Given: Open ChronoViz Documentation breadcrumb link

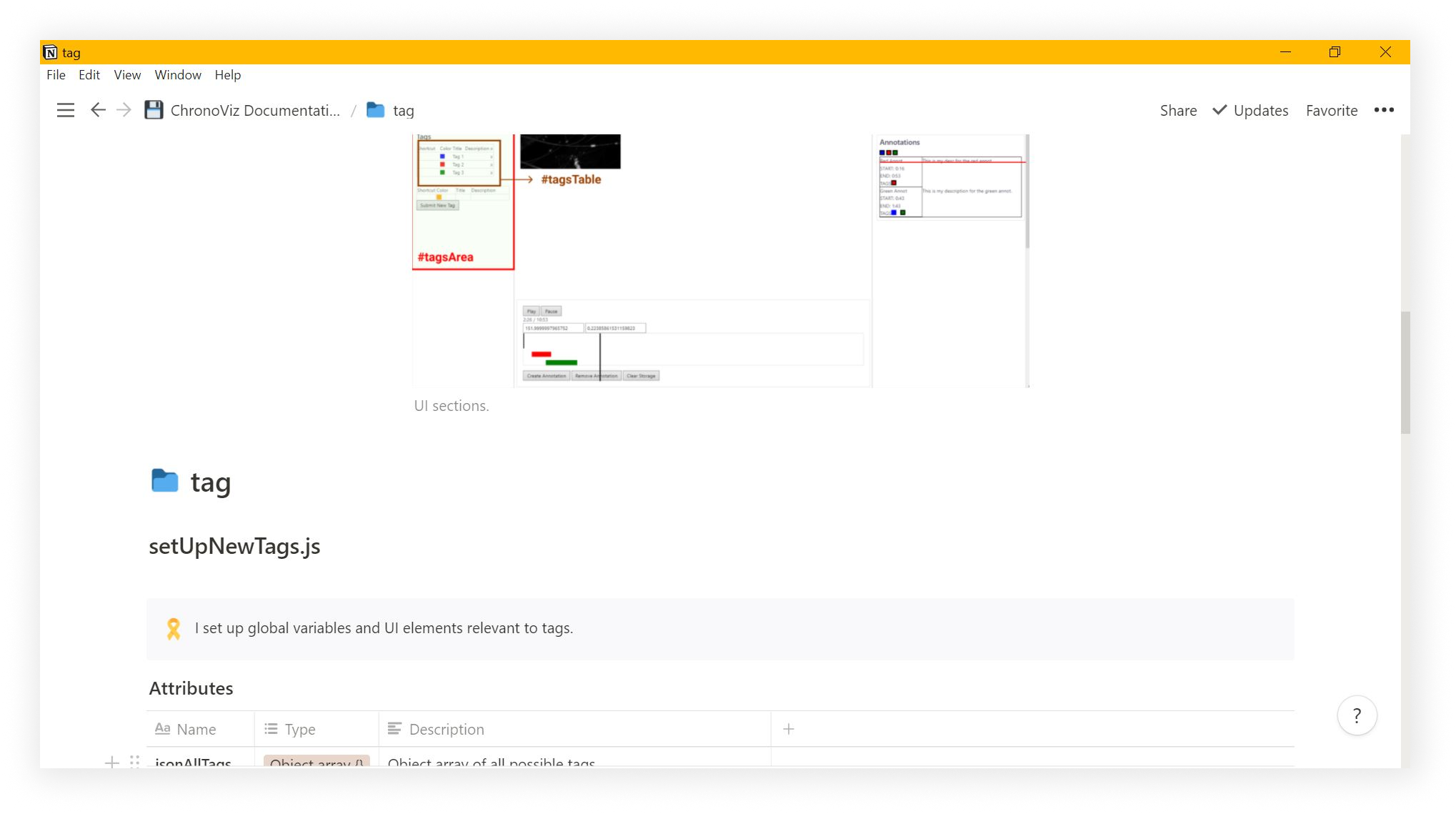Looking at the screenshot, I should click(x=255, y=110).
